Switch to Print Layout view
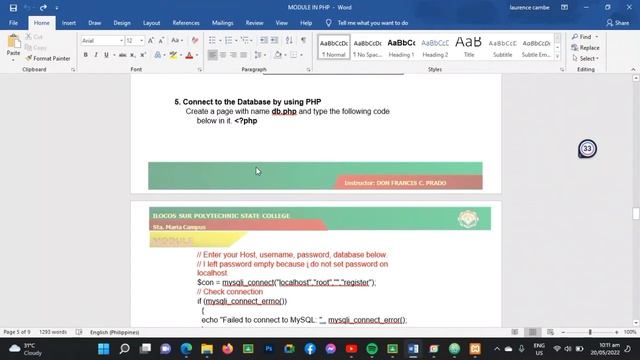Screen dimensions: 640x360 coord(533,332)
